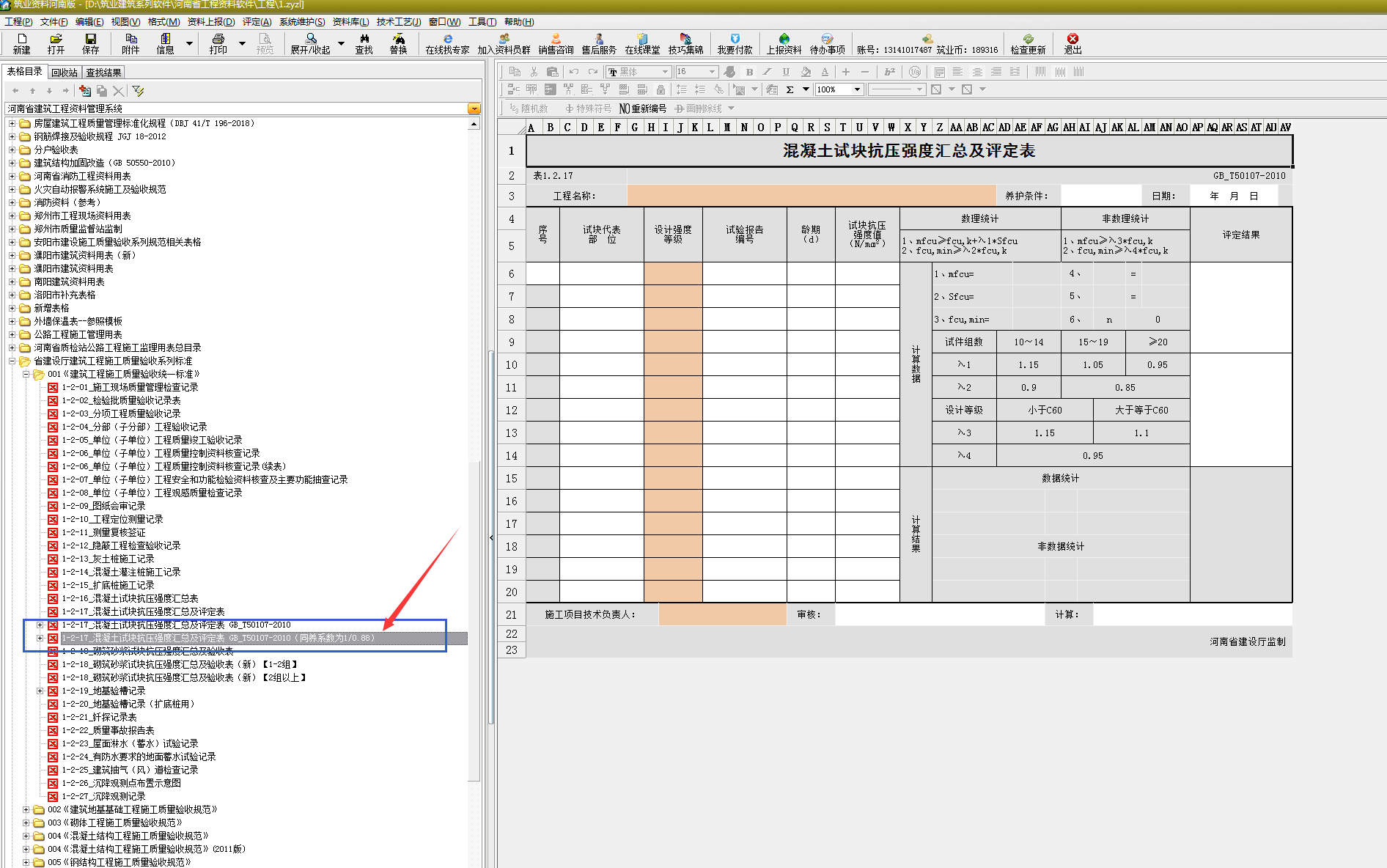Open the 技术工艺(J) menu
This screenshot has width=1387, height=868.
click(399, 22)
